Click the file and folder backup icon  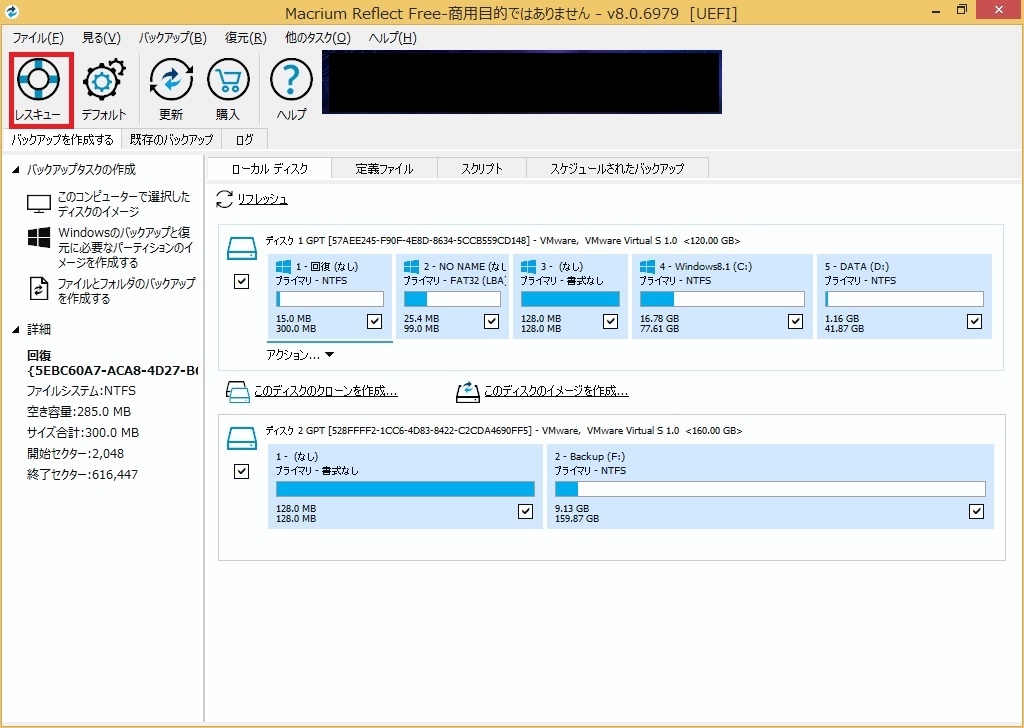(x=39, y=289)
